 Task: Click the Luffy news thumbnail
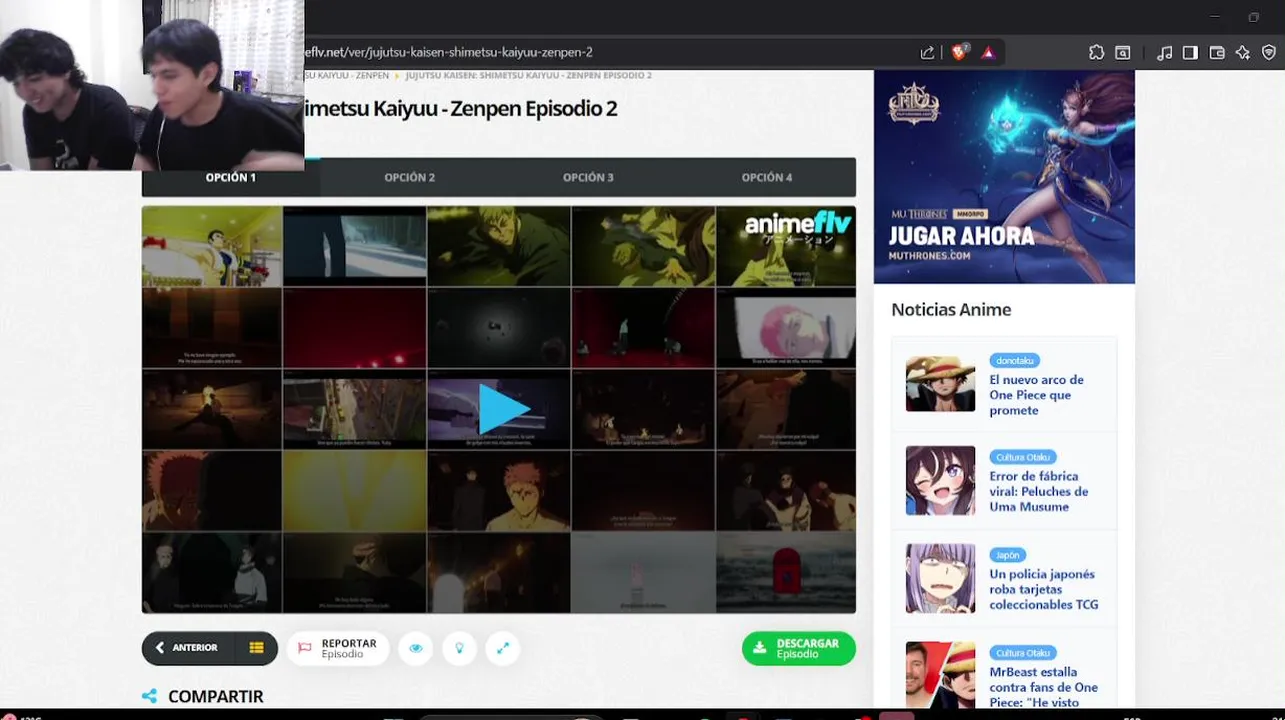coord(940,383)
